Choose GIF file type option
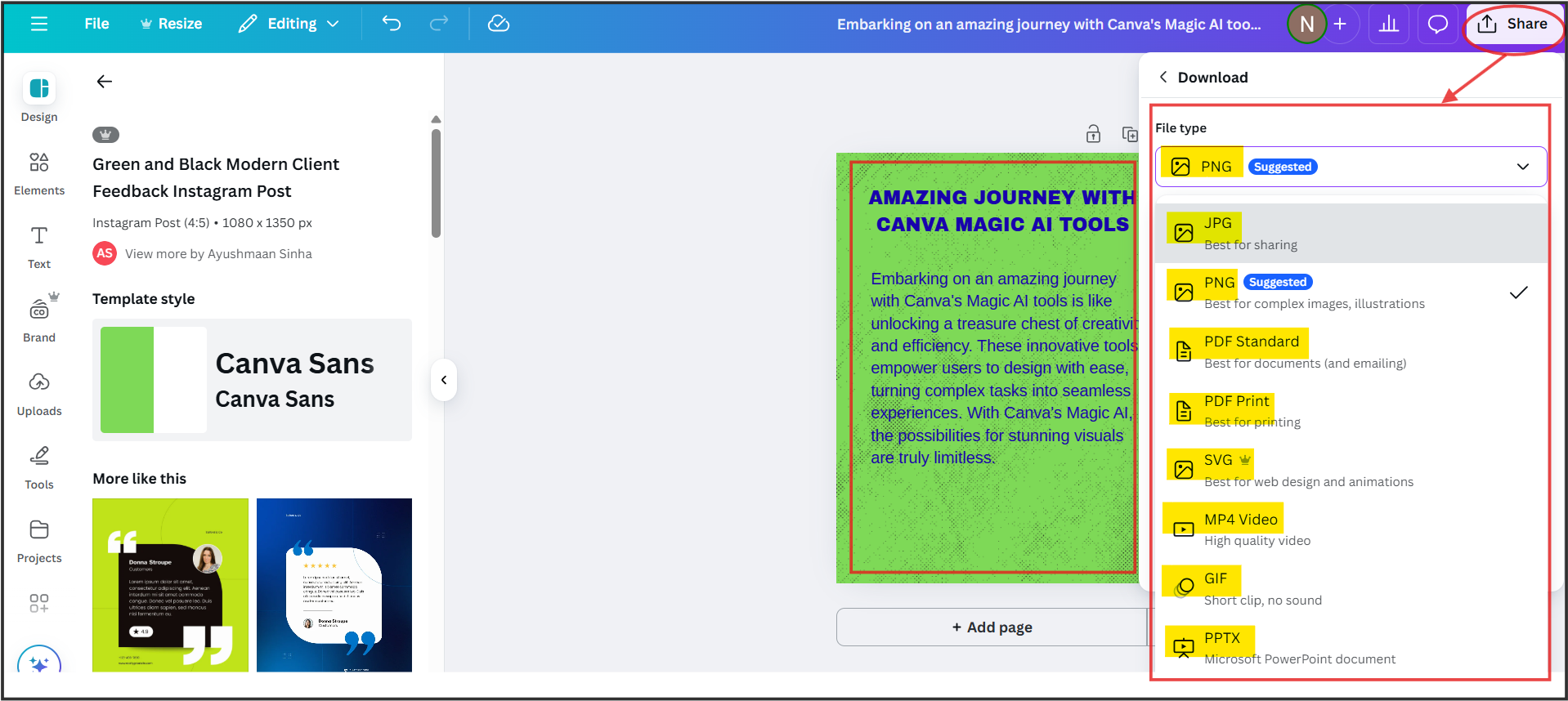The image size is (1568, 701). [1351, 588]
